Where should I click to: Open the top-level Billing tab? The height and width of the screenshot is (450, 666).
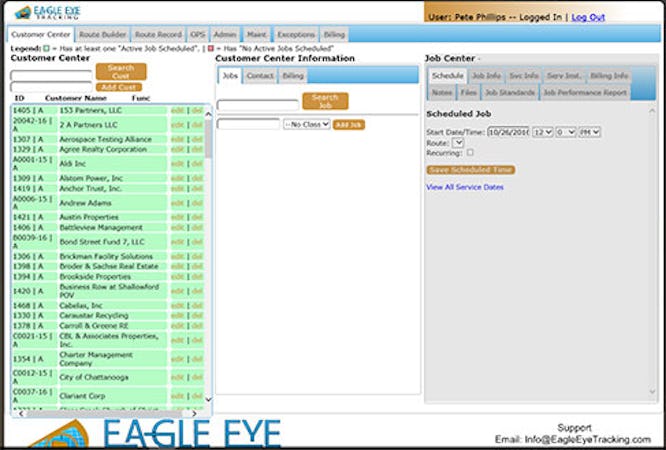point(334,34)
